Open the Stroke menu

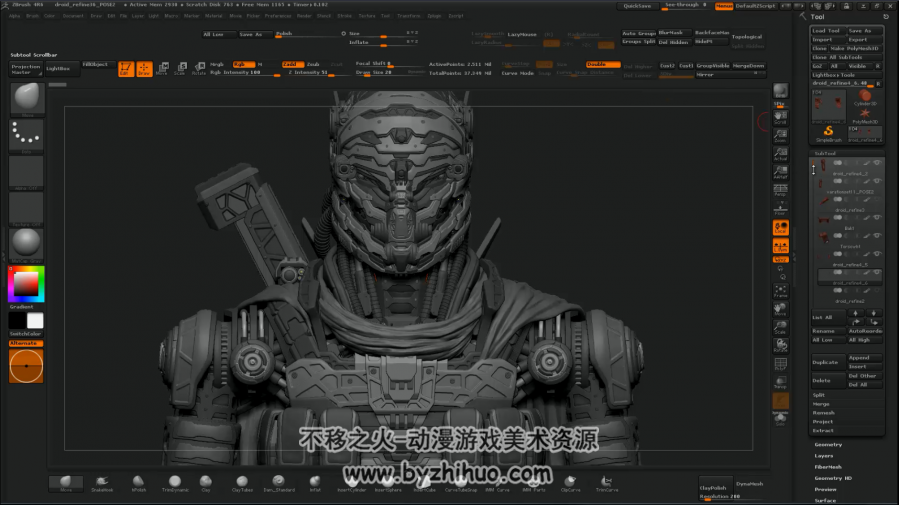coord(345,16)
